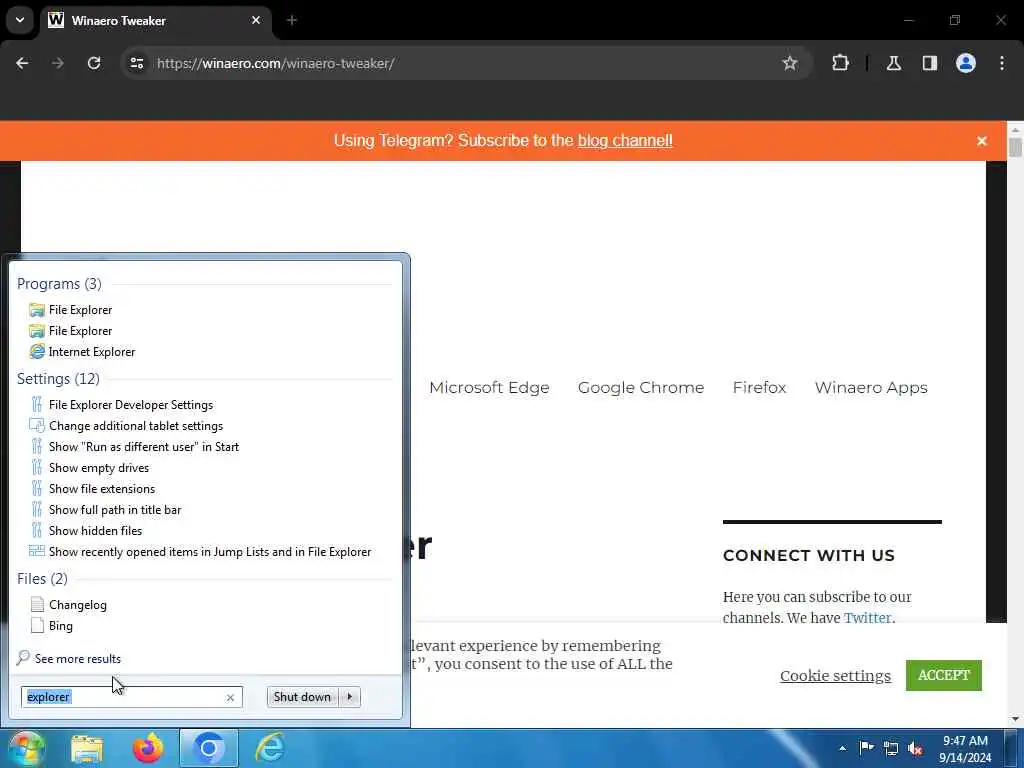The height and width of the screenshot is (768, 1024).
Task: Click the Shut down button
Action: (x=302, y=697)
